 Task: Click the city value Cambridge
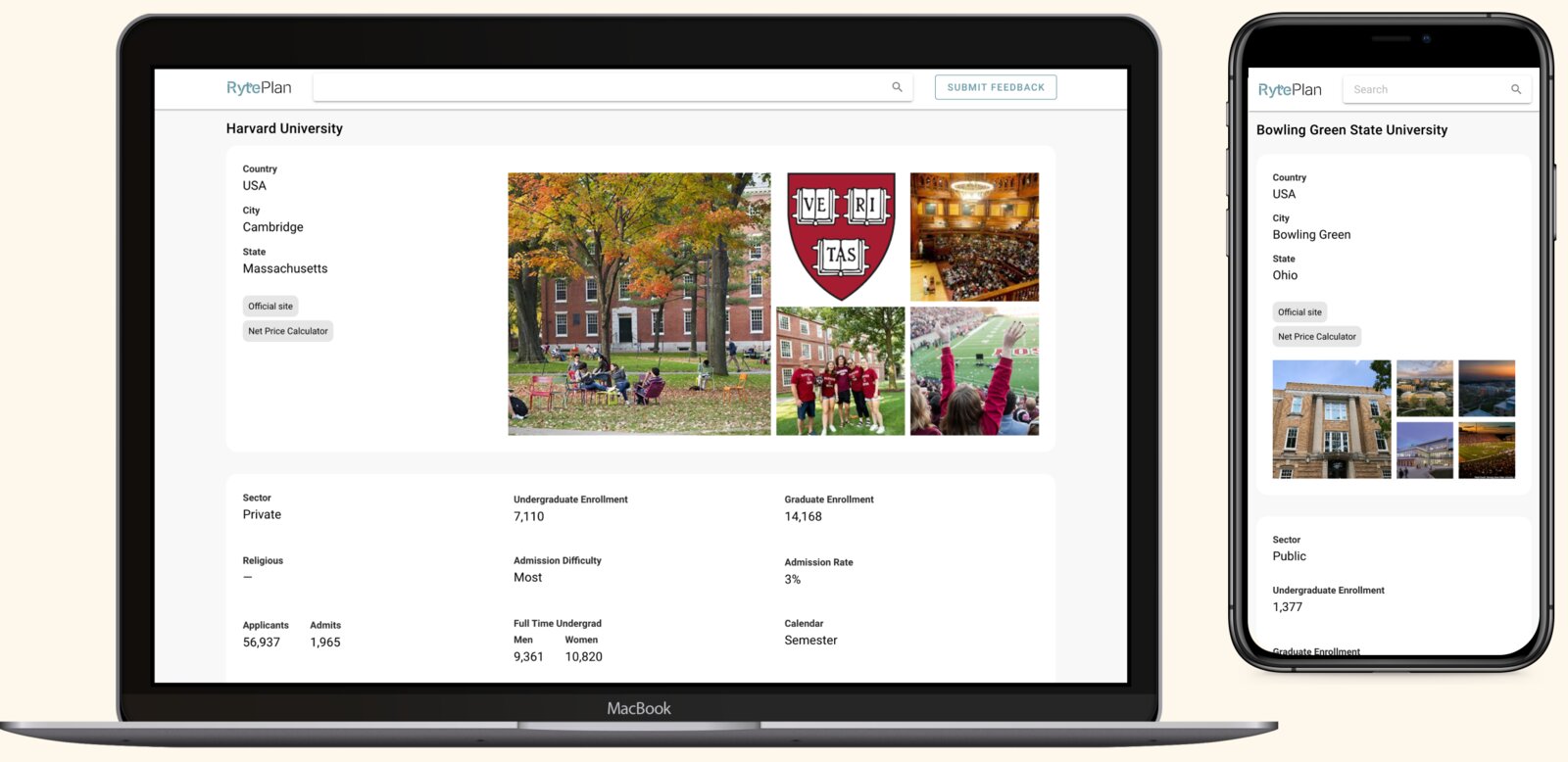click(273, 227)
